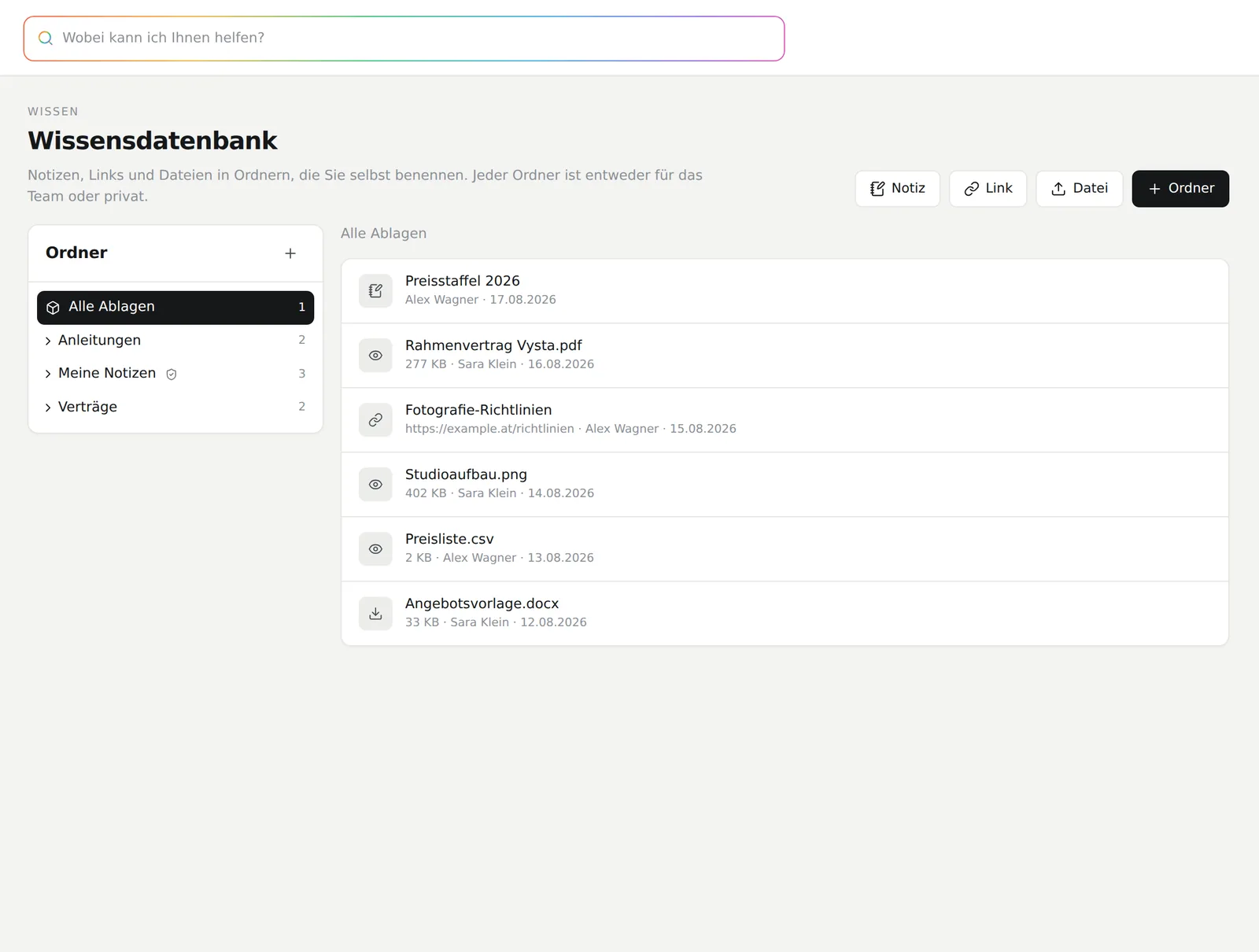This screenshot has width=1259, height=952.
Task: Upload a file with the Datei button
Action: (x=1079, y=189)
